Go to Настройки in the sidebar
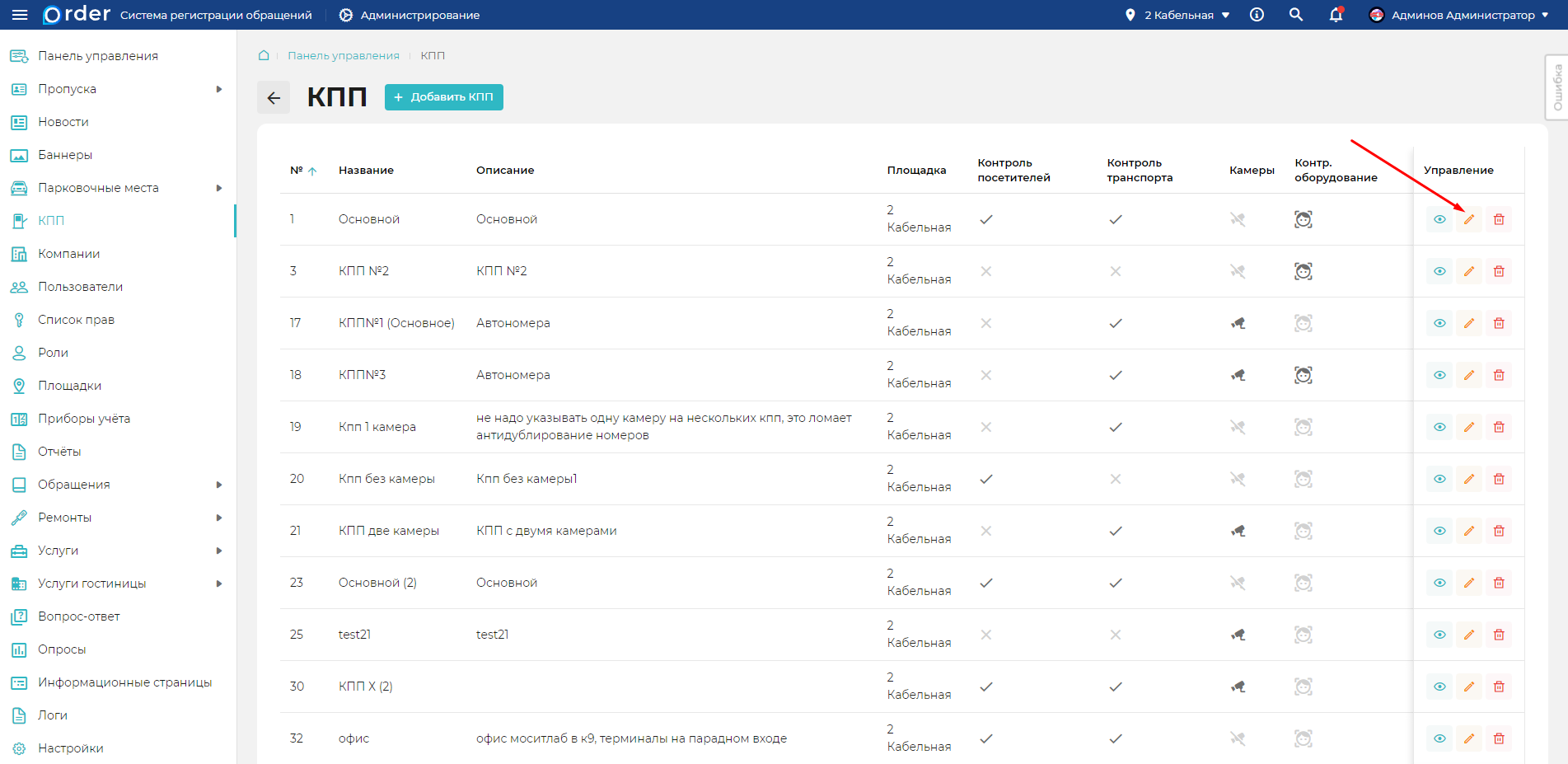Screen dimensions: 1568x764 pos(70,748)
